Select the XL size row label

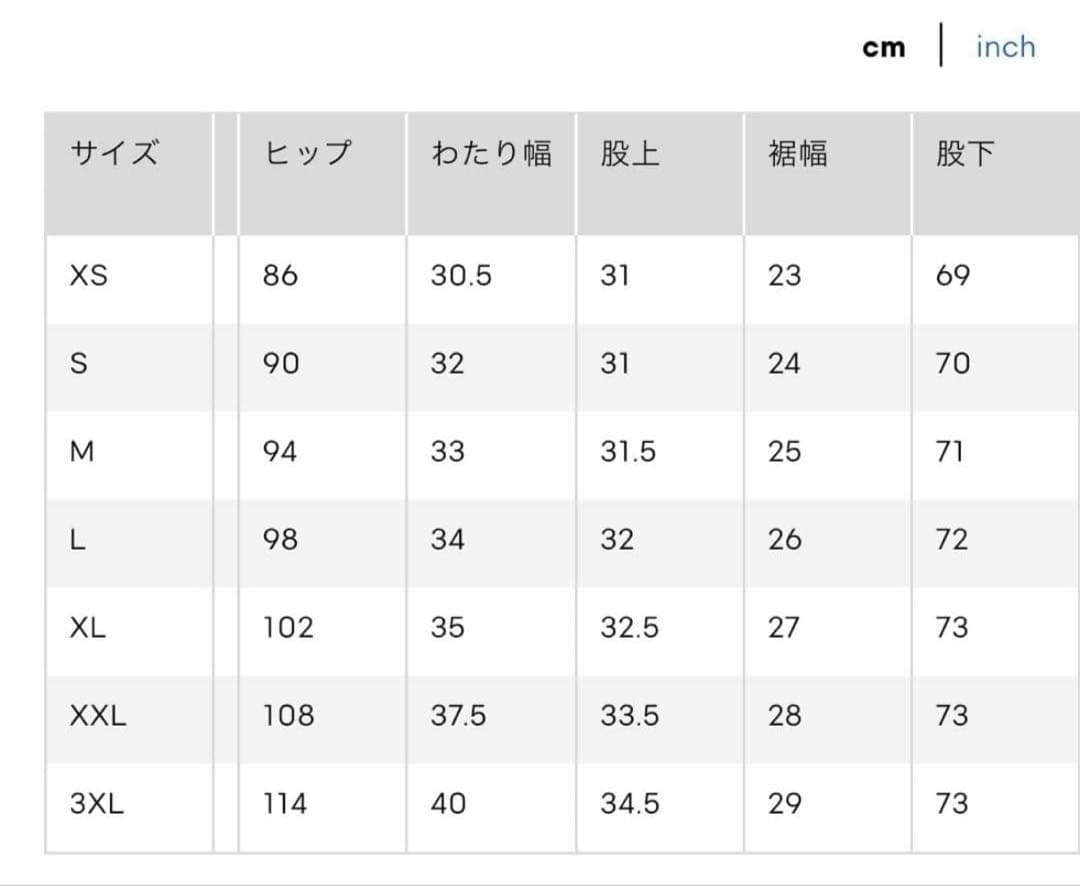pos(87,627)
